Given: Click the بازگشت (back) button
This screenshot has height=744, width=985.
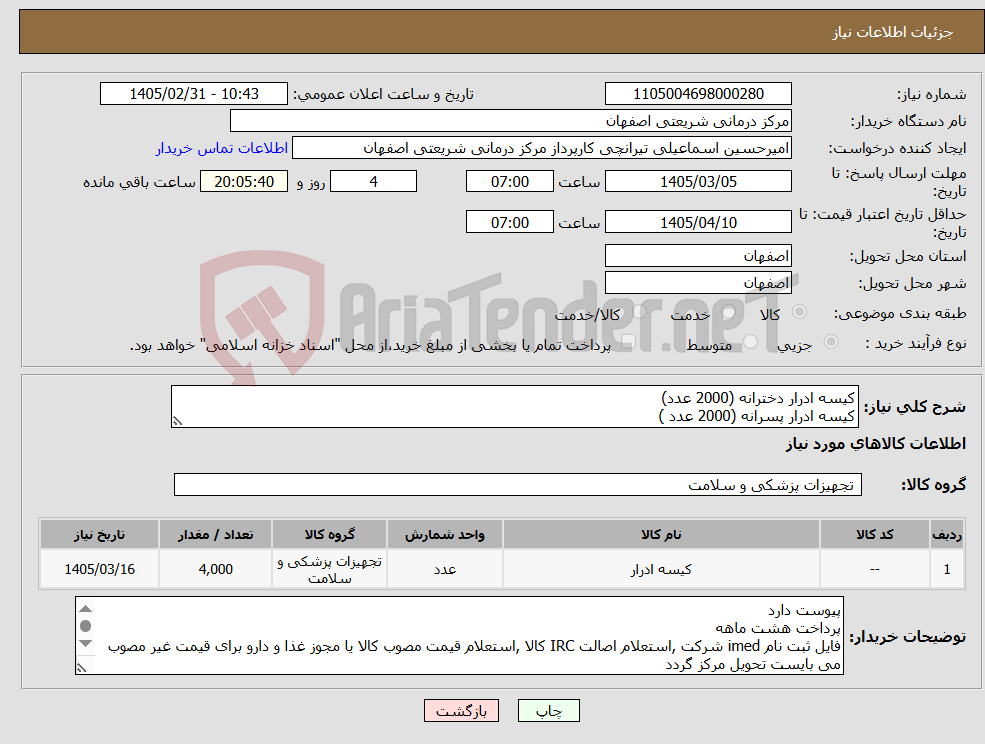Looking at the screenshot, I should [x=461, y=711].
